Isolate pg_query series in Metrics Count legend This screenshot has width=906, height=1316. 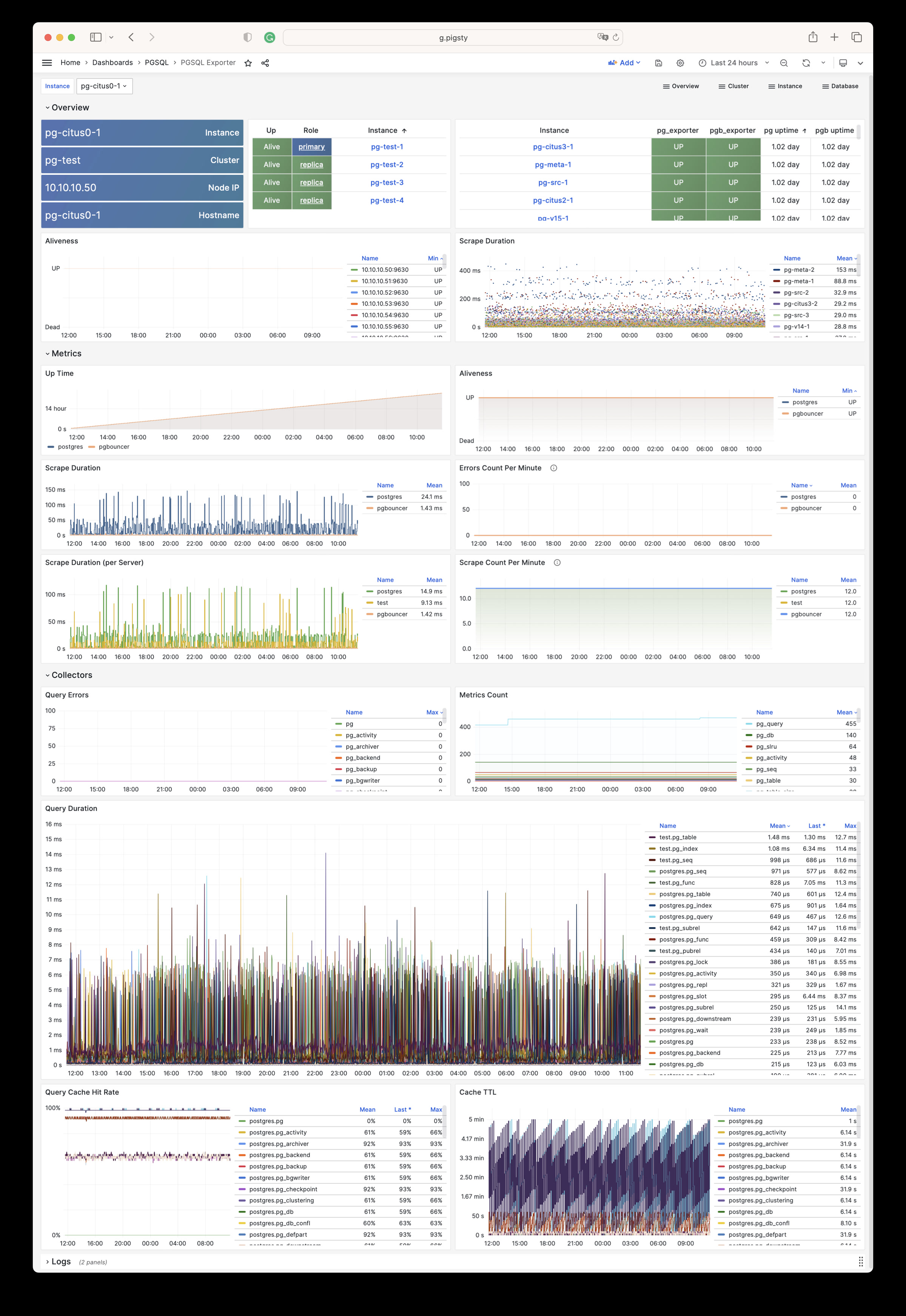770,723
